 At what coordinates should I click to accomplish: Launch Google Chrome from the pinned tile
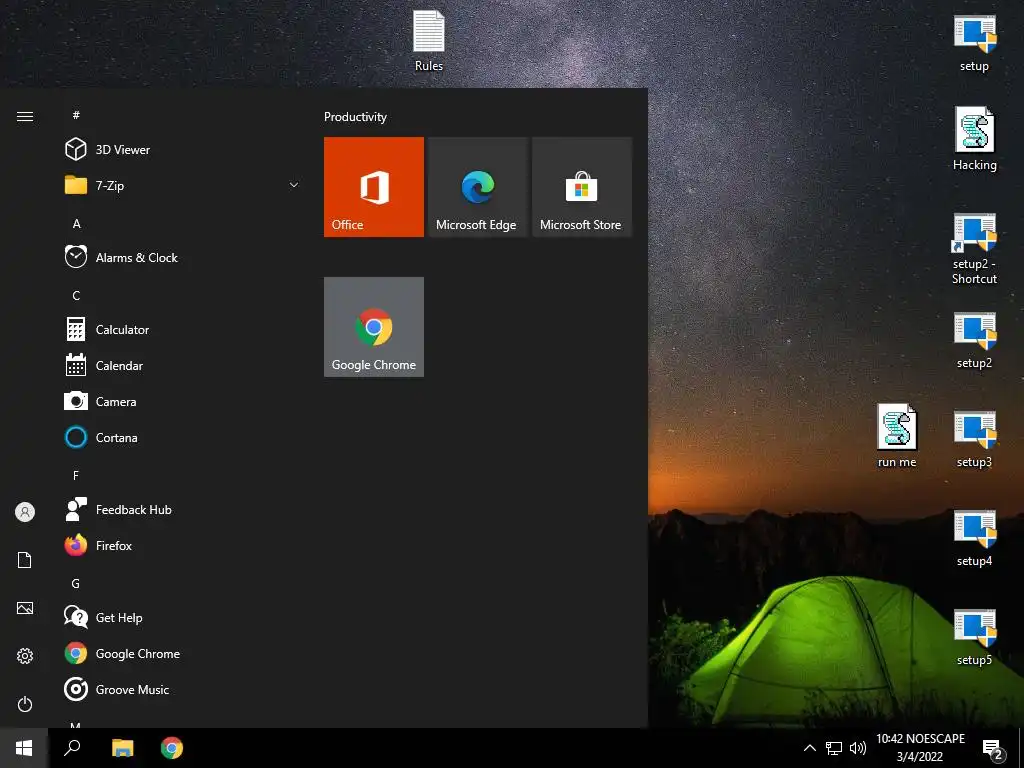(374, 327)
